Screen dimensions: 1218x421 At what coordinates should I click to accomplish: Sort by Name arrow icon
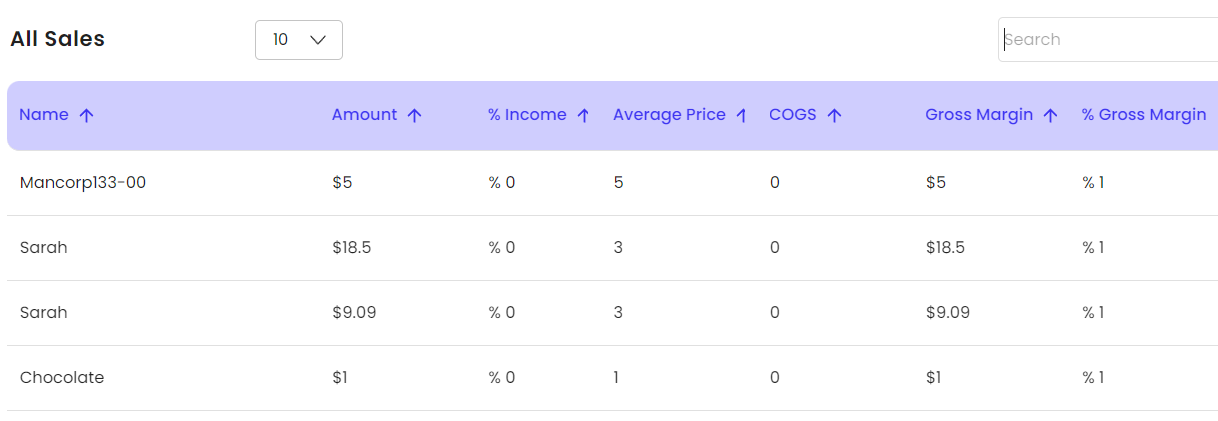(x=87, y=115)
